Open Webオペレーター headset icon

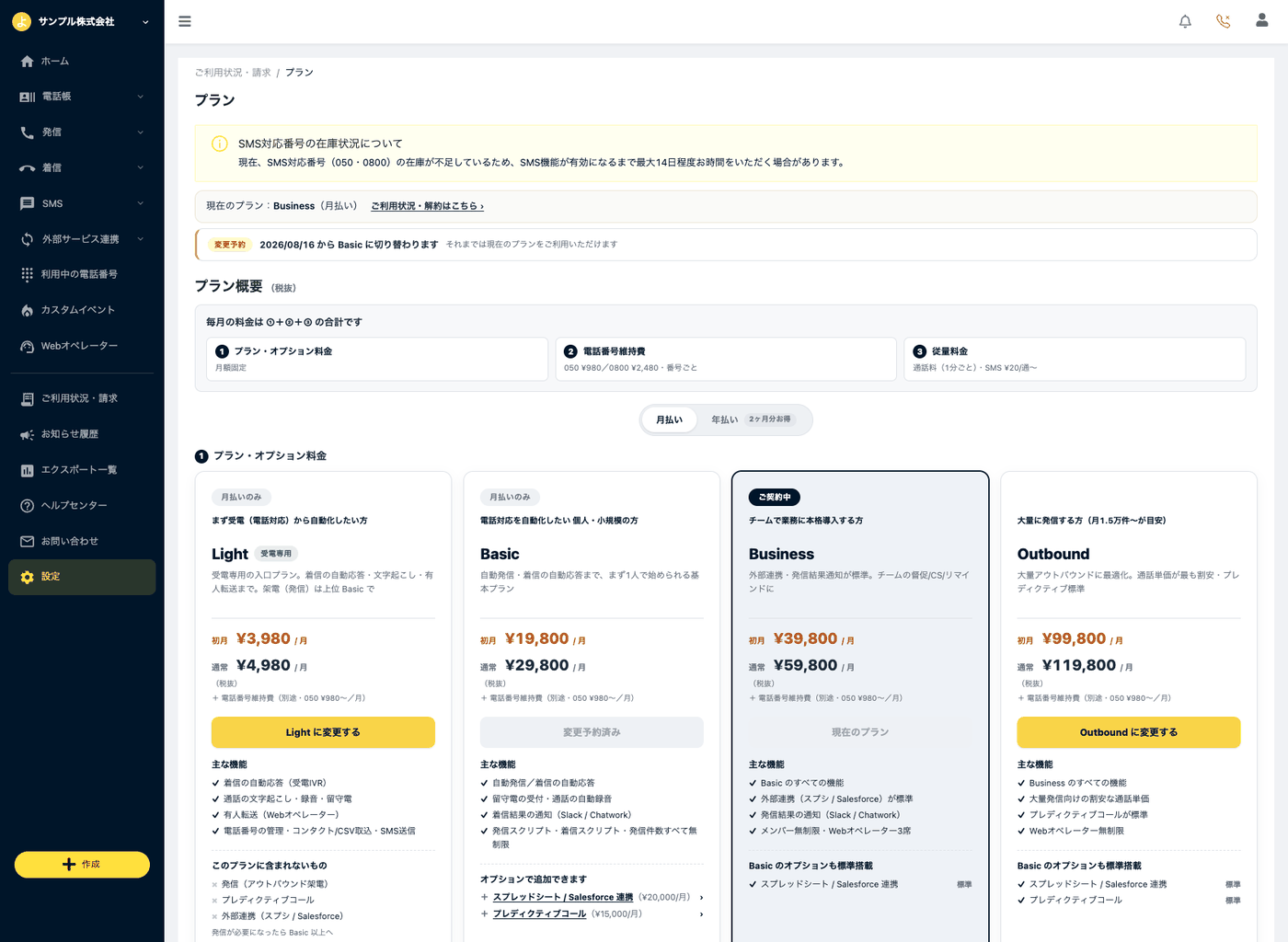27,346
